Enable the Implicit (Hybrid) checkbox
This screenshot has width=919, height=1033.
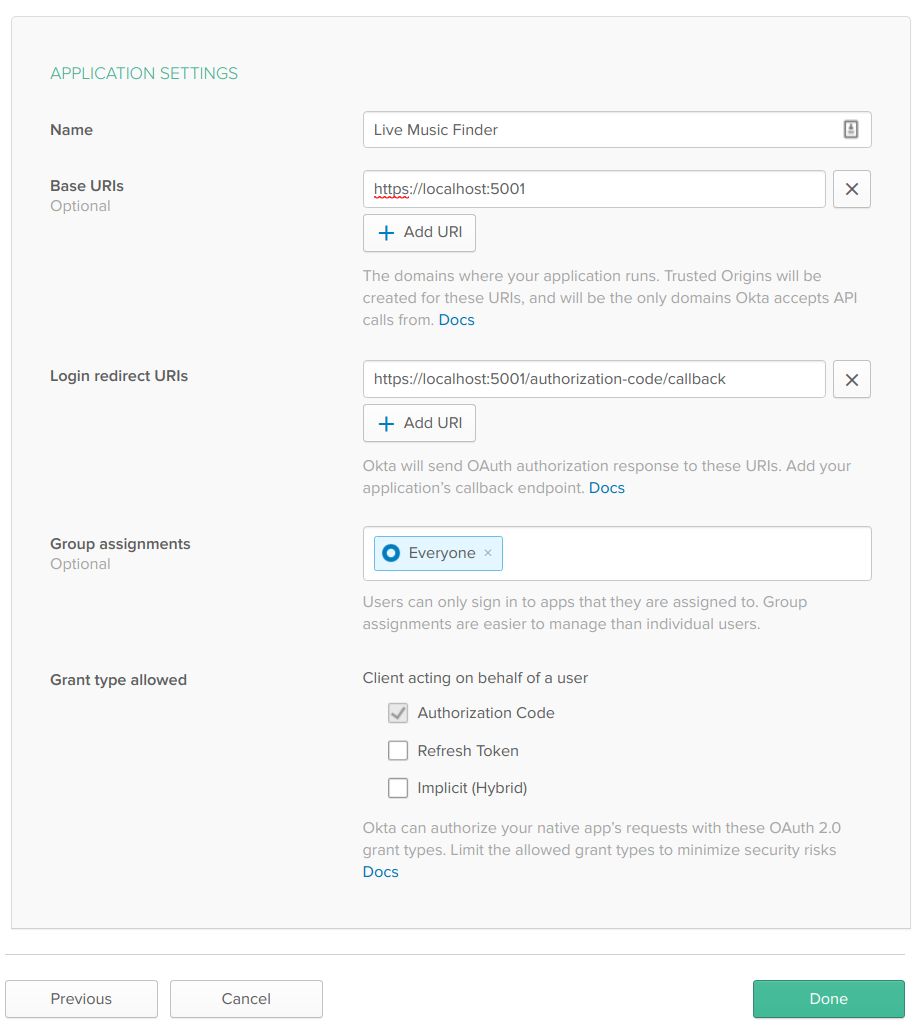398,788
